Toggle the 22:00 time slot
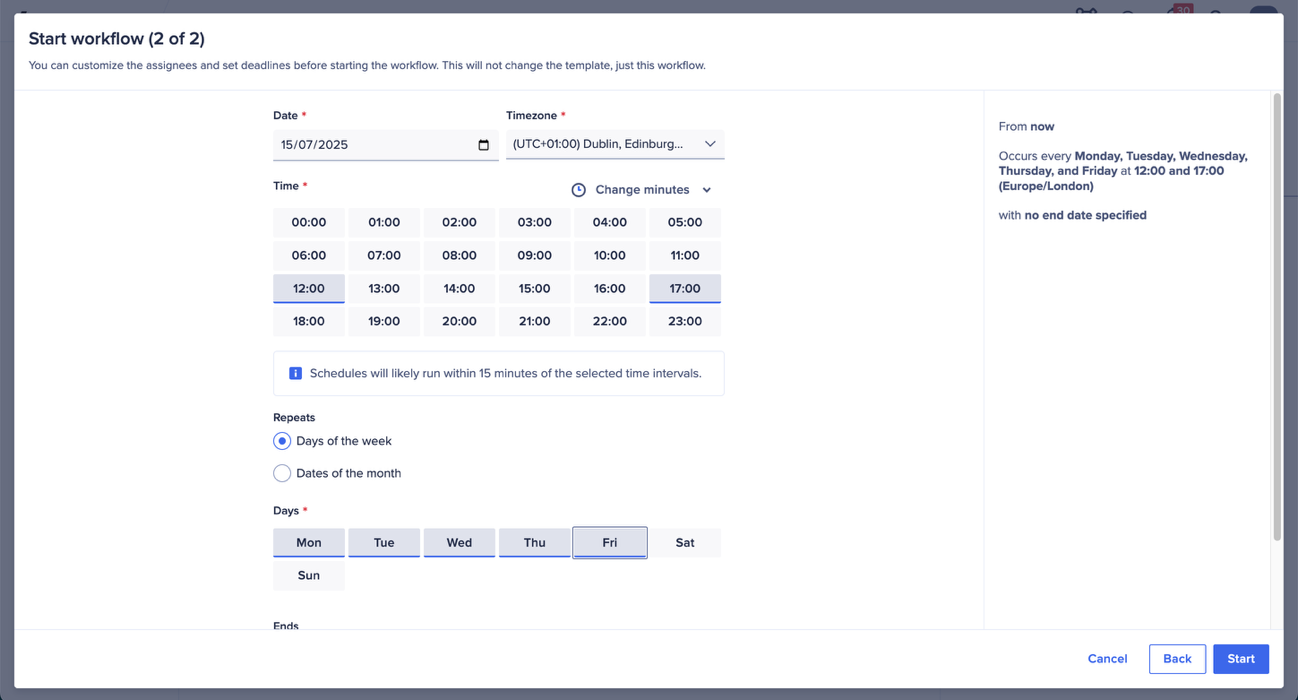The height and width of the screenshot is (700, 1298). [x=610, y=321]
